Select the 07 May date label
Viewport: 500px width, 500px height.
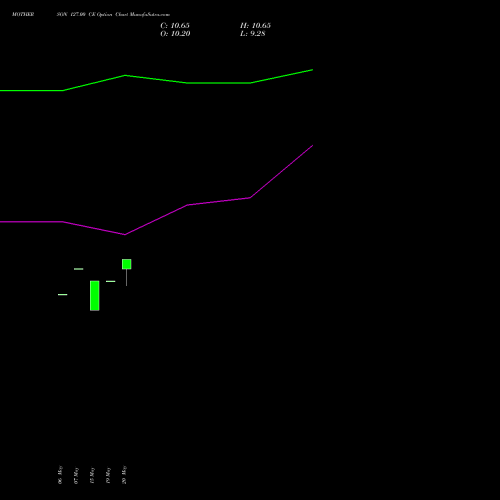pos(76,475)
